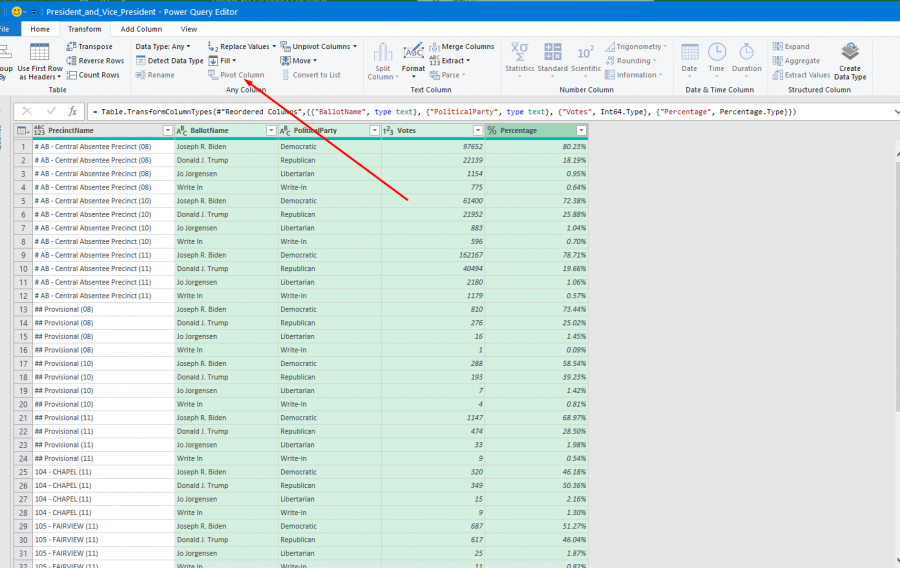900x568 pixels.
Task: Click Create Data Type
Action: click(850, 61)
